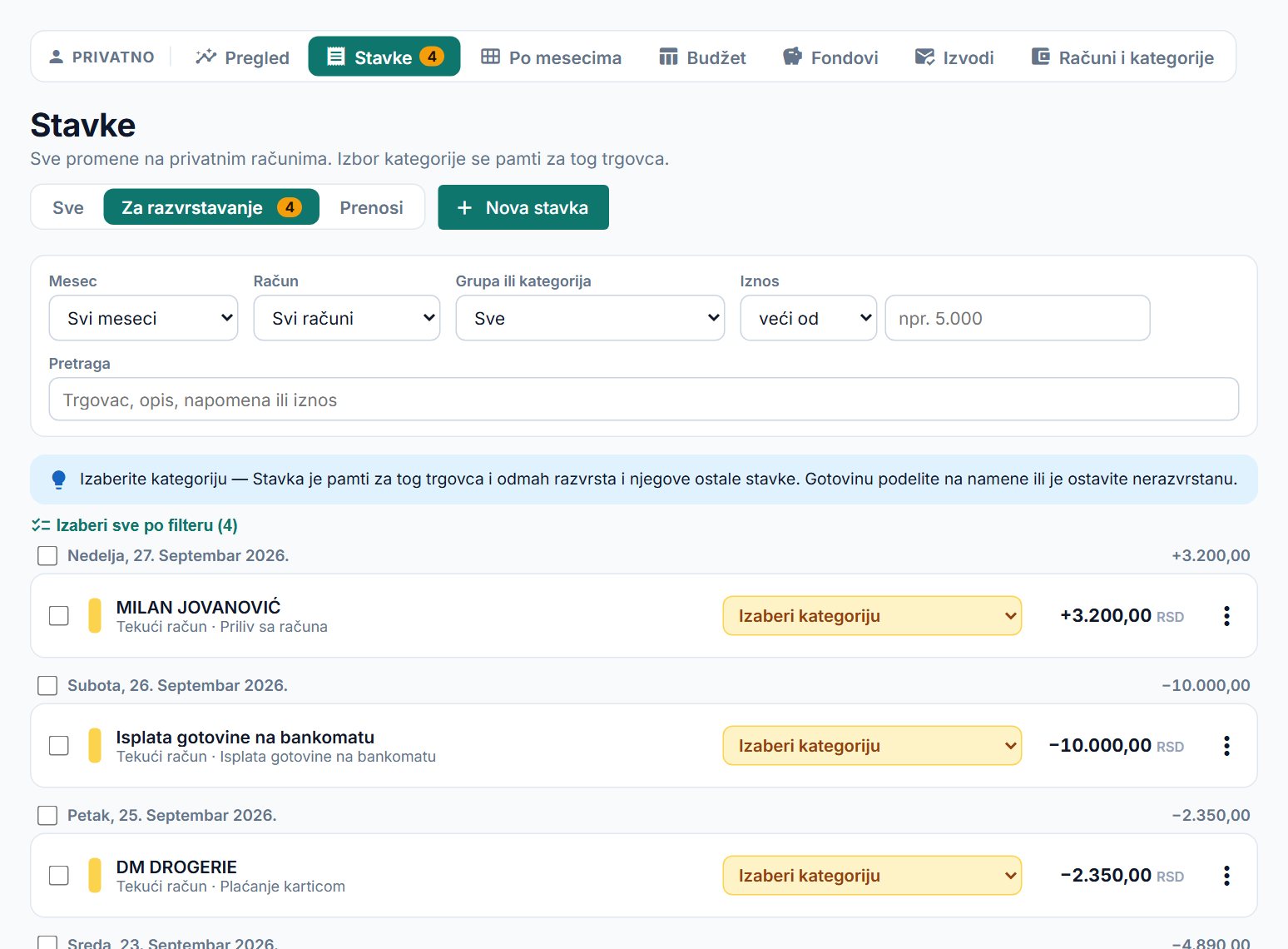Switch to the Po mesecima tab
1288x949 pixels.
[x=552, y=57]
